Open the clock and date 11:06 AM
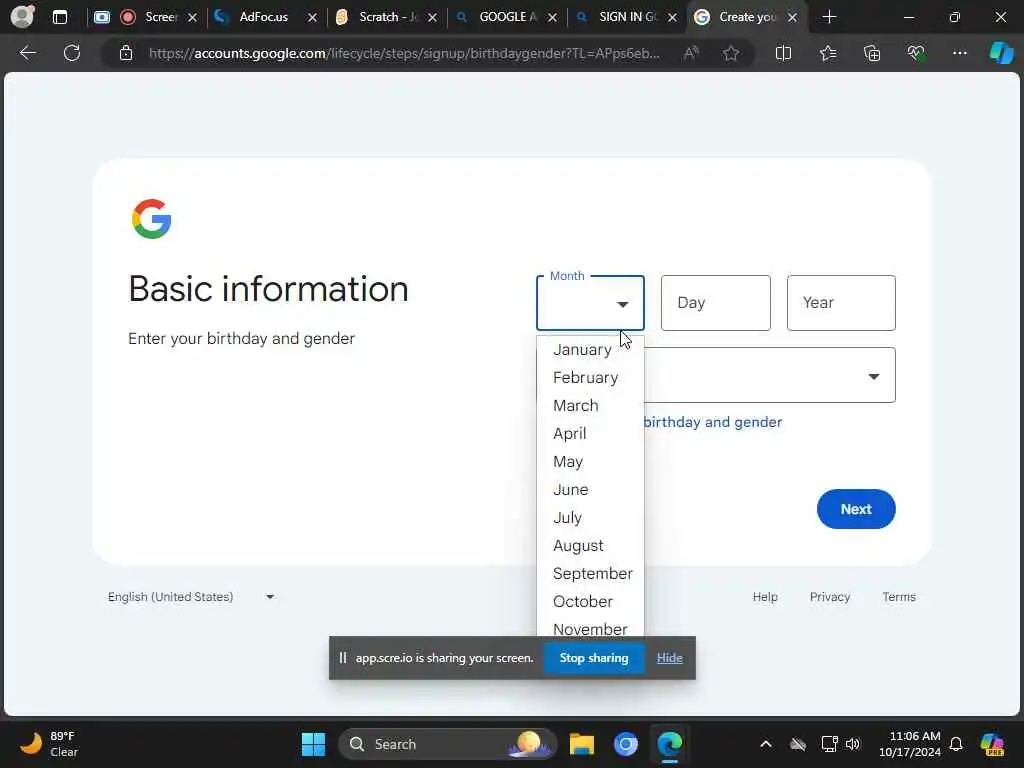 pos(910,744)
